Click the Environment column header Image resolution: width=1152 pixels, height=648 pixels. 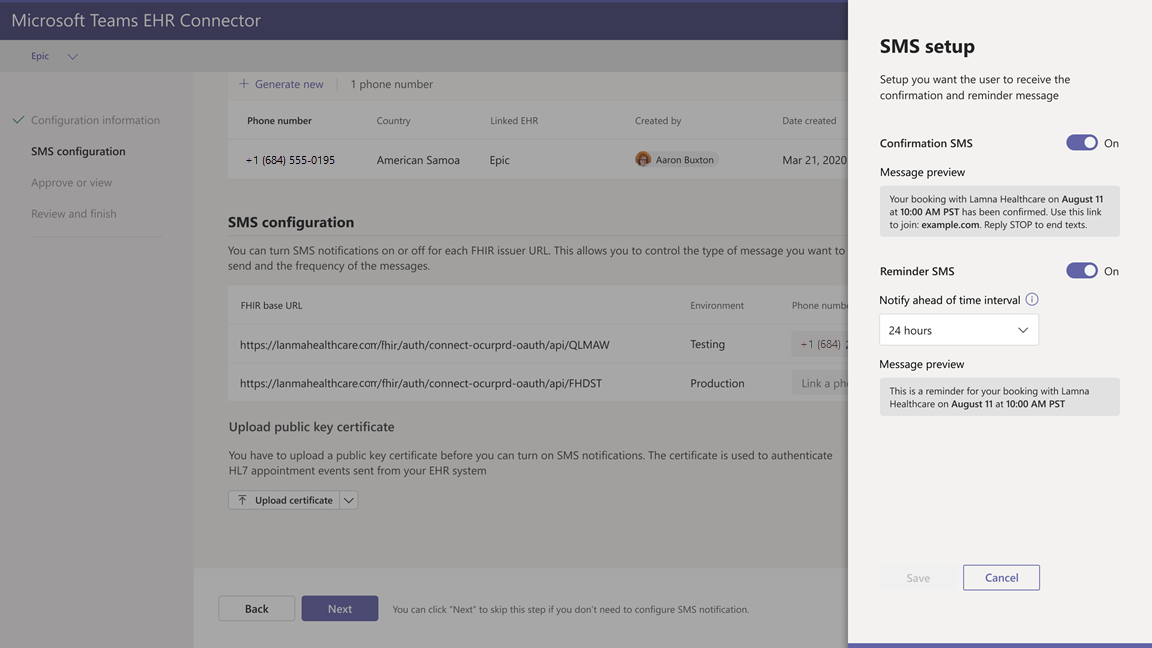point(716,306)
